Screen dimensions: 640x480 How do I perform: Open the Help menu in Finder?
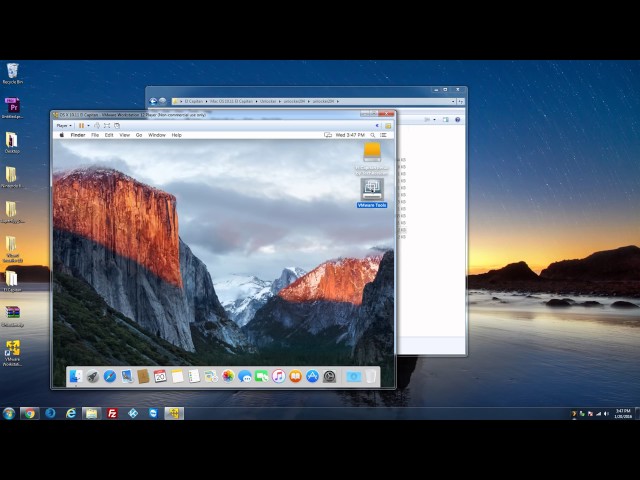coord(176,135)
